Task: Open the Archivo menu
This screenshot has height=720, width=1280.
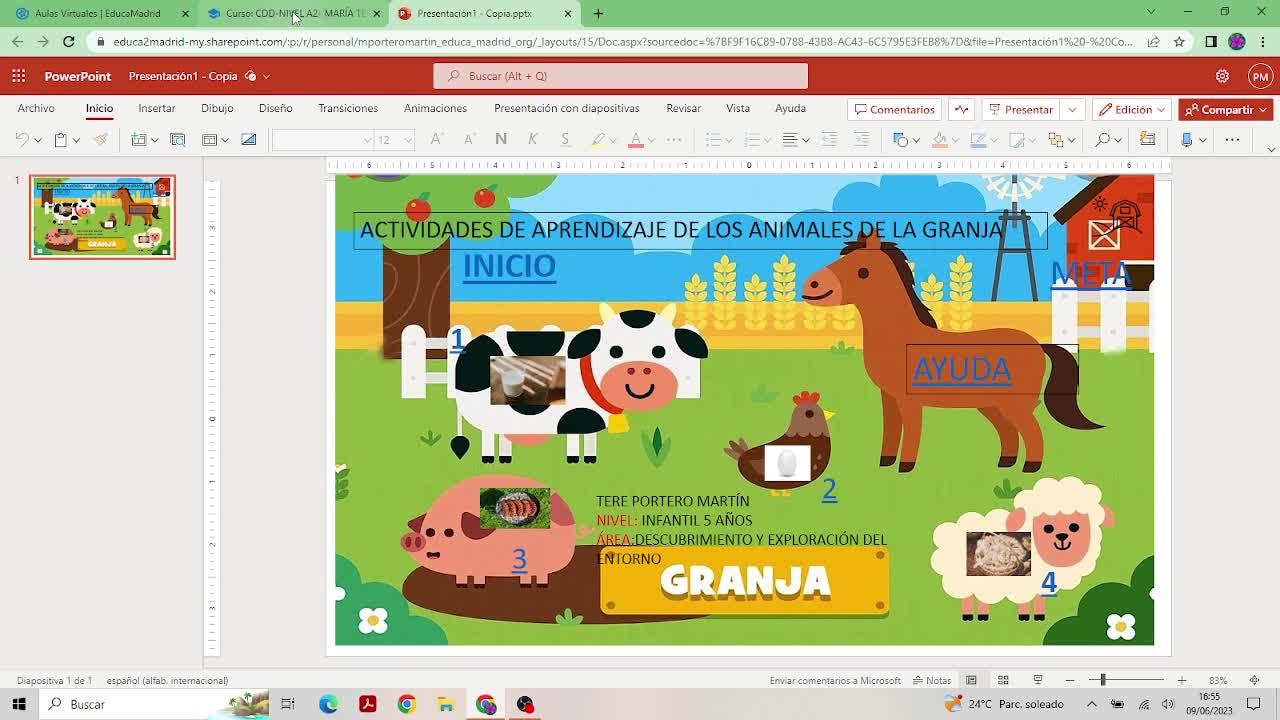Action: coord(36,108)
